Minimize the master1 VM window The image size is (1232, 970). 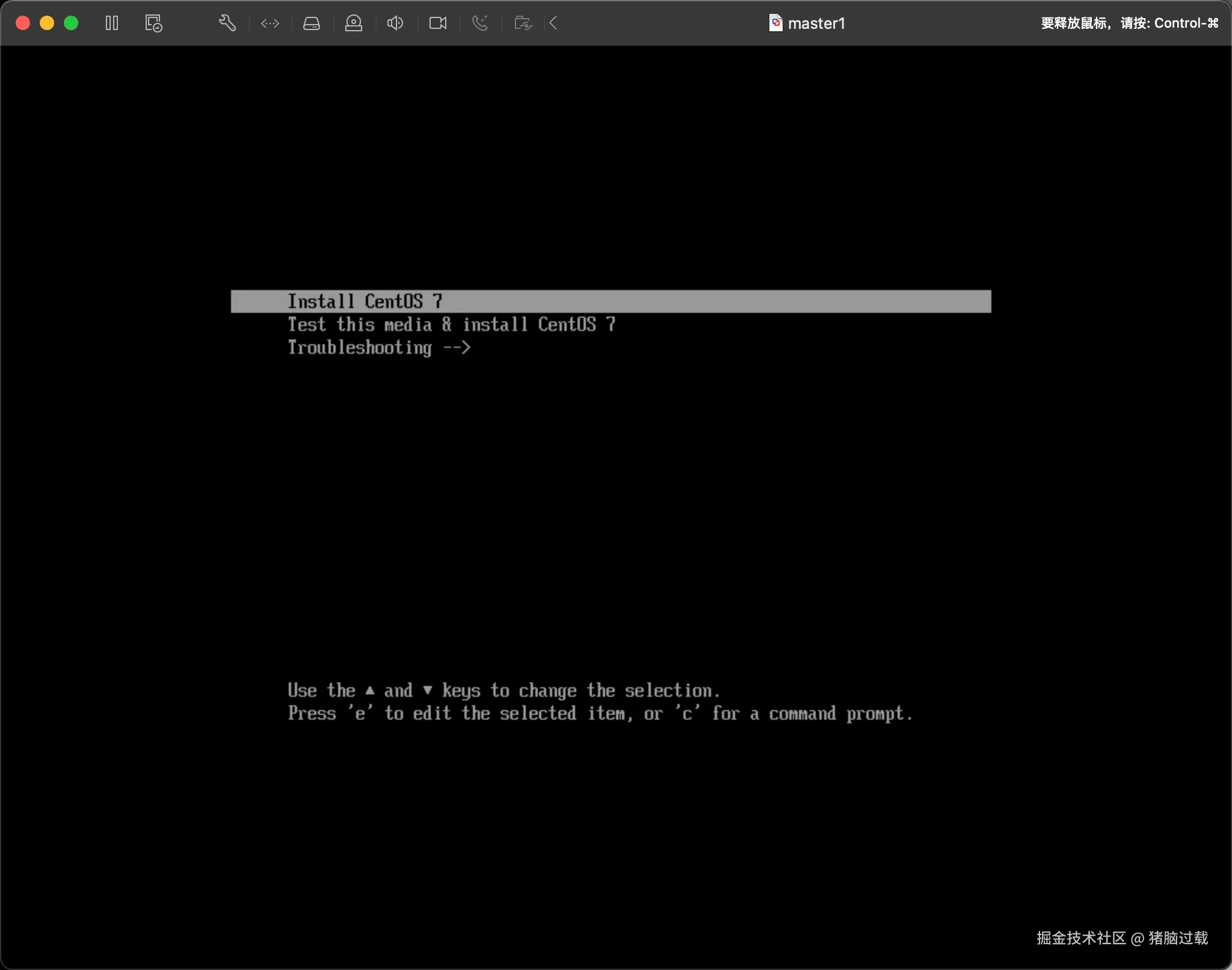[x=47, y=23]
